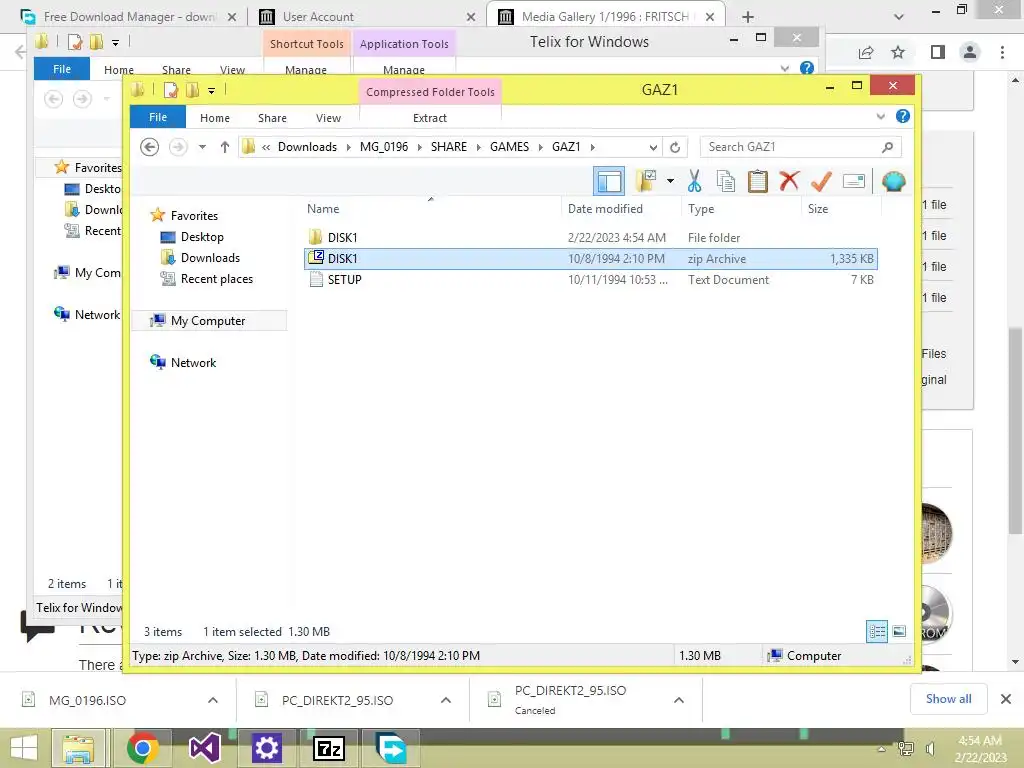This screenshot has height=768, width=1024.
Task: Expand breadcrumb arrow after GAMES
Action: [541, 147]
